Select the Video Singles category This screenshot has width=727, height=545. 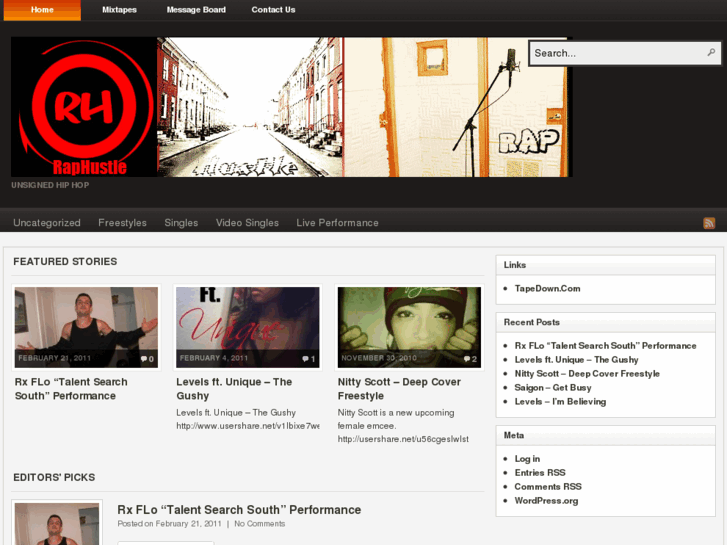[247, 223]
